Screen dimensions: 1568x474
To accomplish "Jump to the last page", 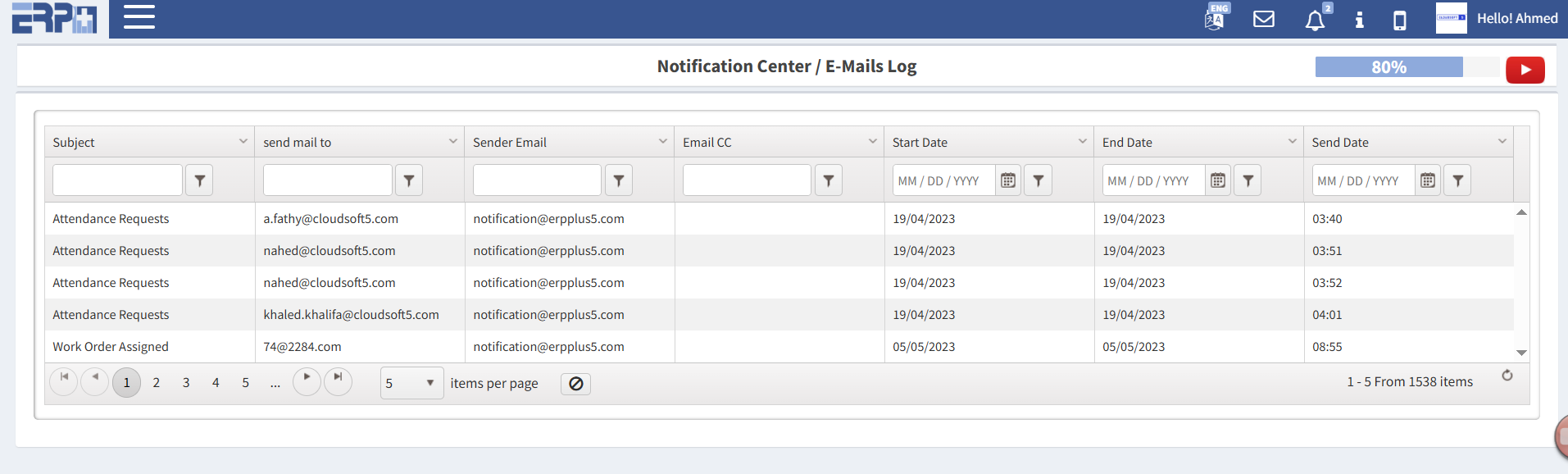I will [x=338, y=381].
